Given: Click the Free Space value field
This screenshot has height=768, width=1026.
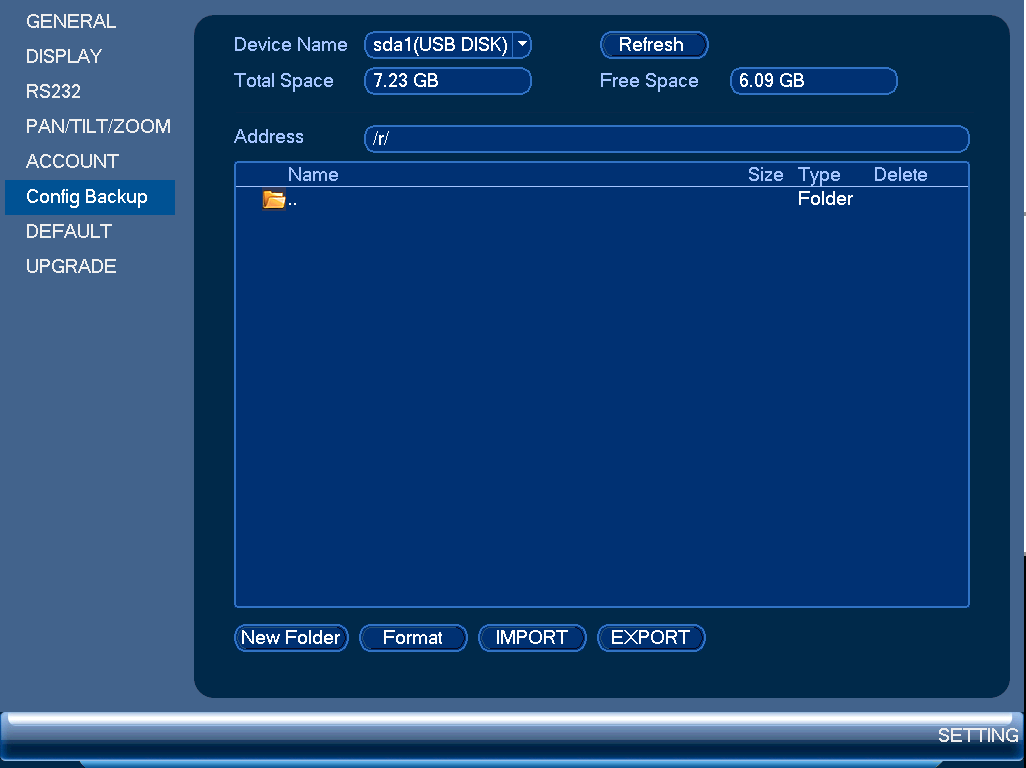Looking at the screenshot, I should [x=813, y=81].
